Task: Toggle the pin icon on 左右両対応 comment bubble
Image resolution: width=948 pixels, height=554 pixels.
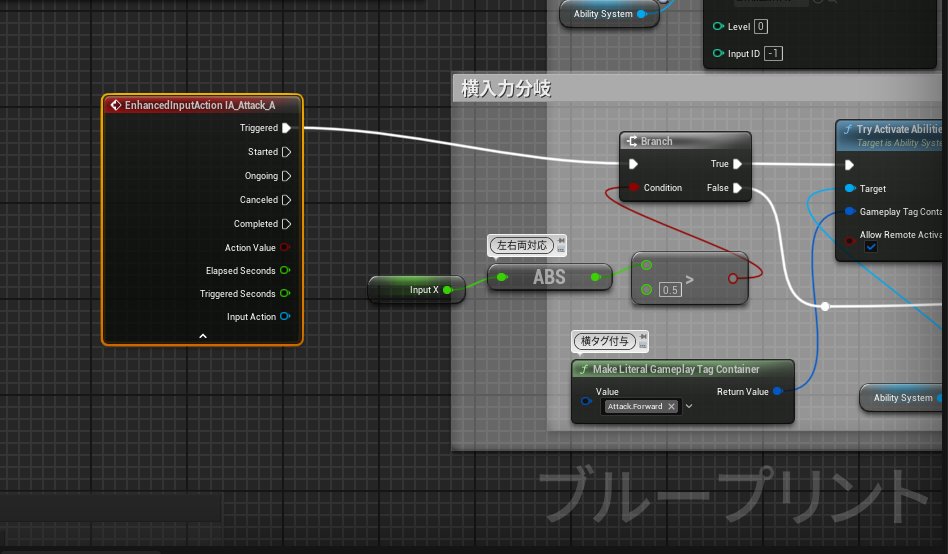Action: click(561, 241)
